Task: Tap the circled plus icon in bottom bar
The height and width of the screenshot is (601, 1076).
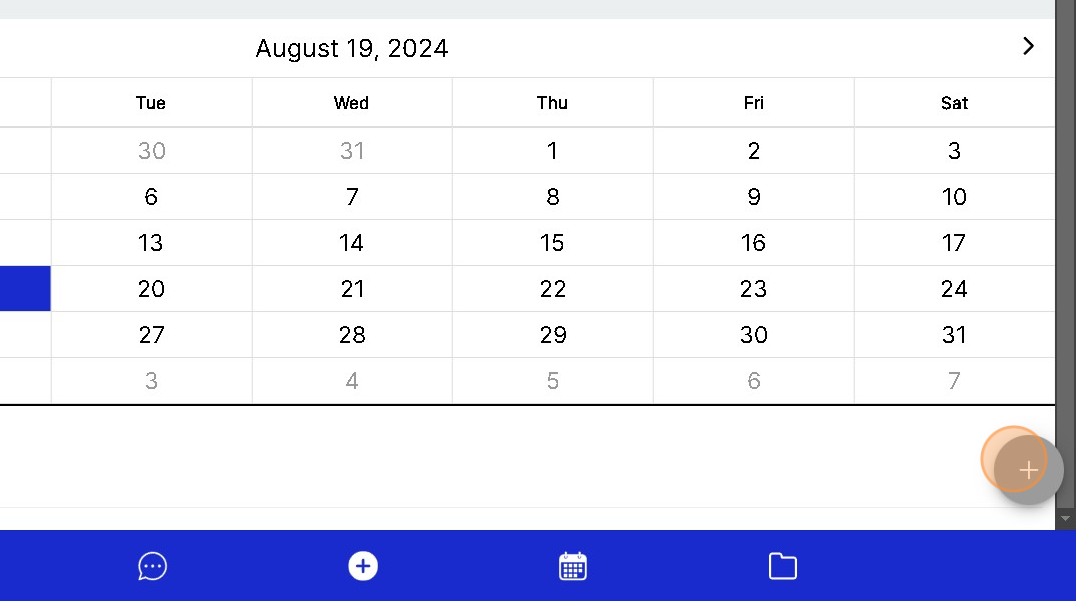Action: (x=363, y=566)
